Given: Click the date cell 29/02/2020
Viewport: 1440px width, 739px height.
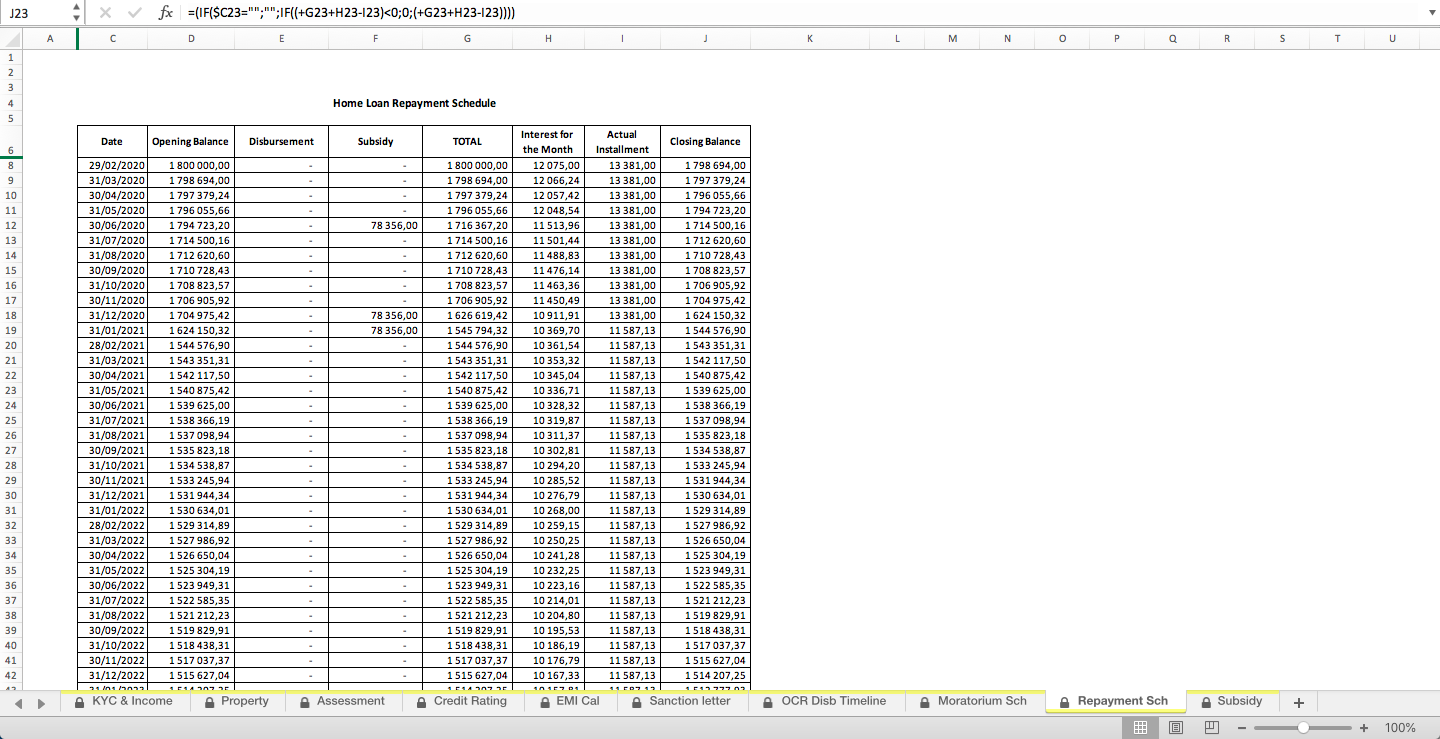Looking at the screenshot, I should (112, 165).
